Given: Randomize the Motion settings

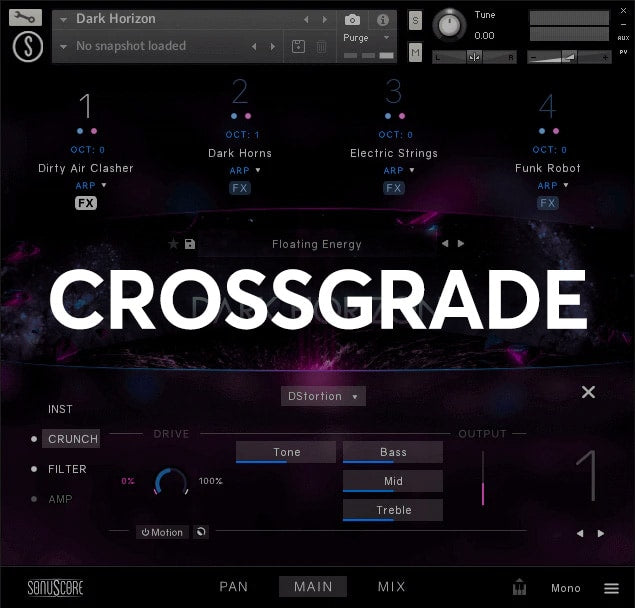Looking at the screenshot, I should tap(201, 531).
